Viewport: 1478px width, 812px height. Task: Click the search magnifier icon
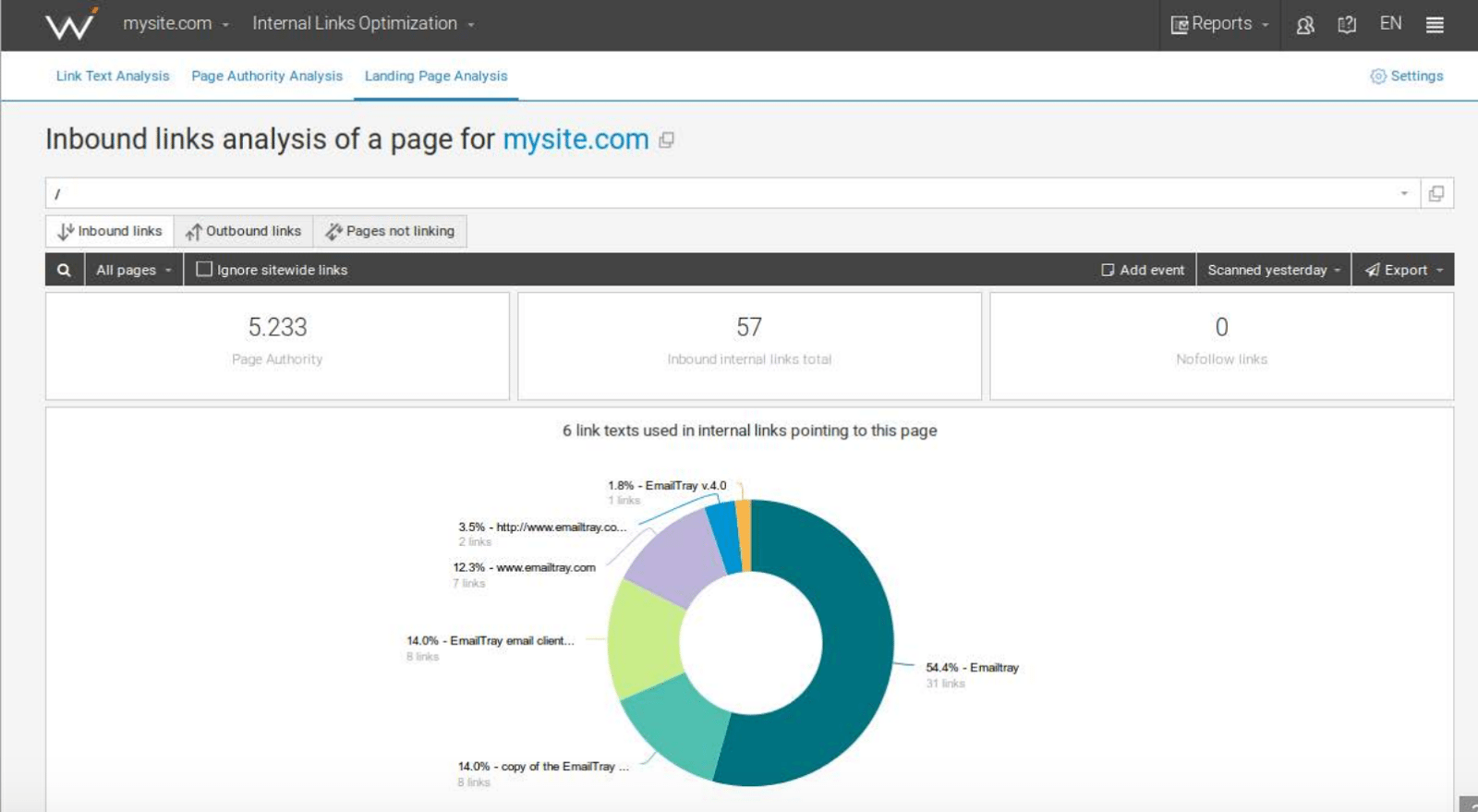[64, 270]
